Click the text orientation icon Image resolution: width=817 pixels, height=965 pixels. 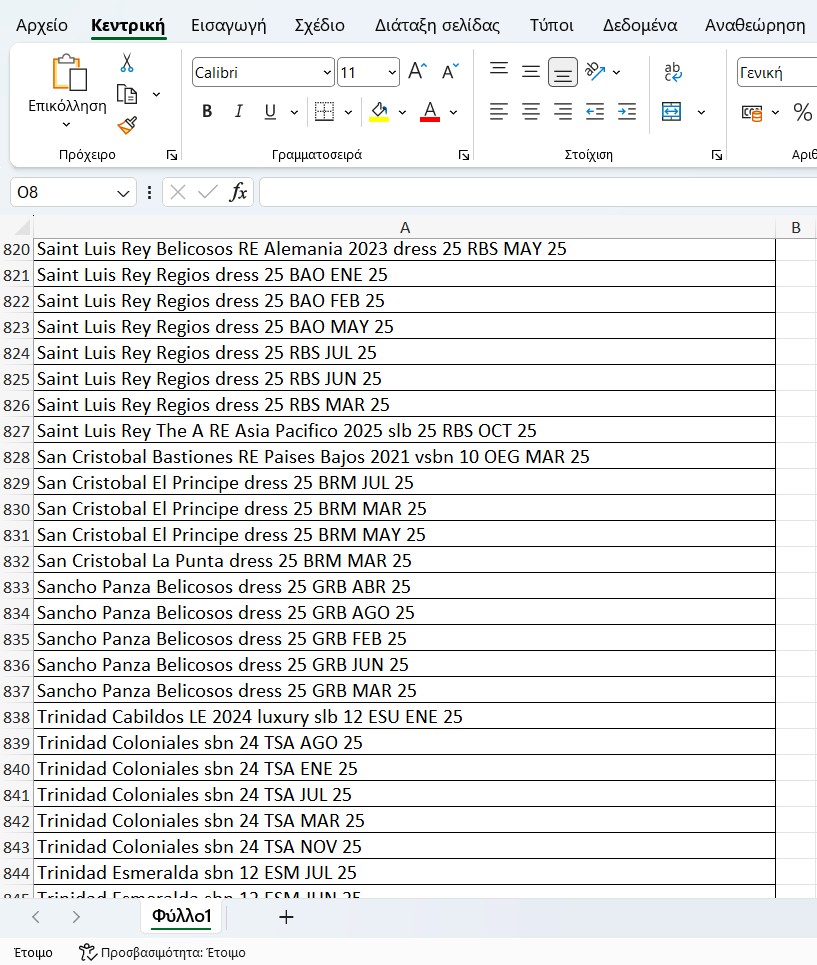(596, 72)
